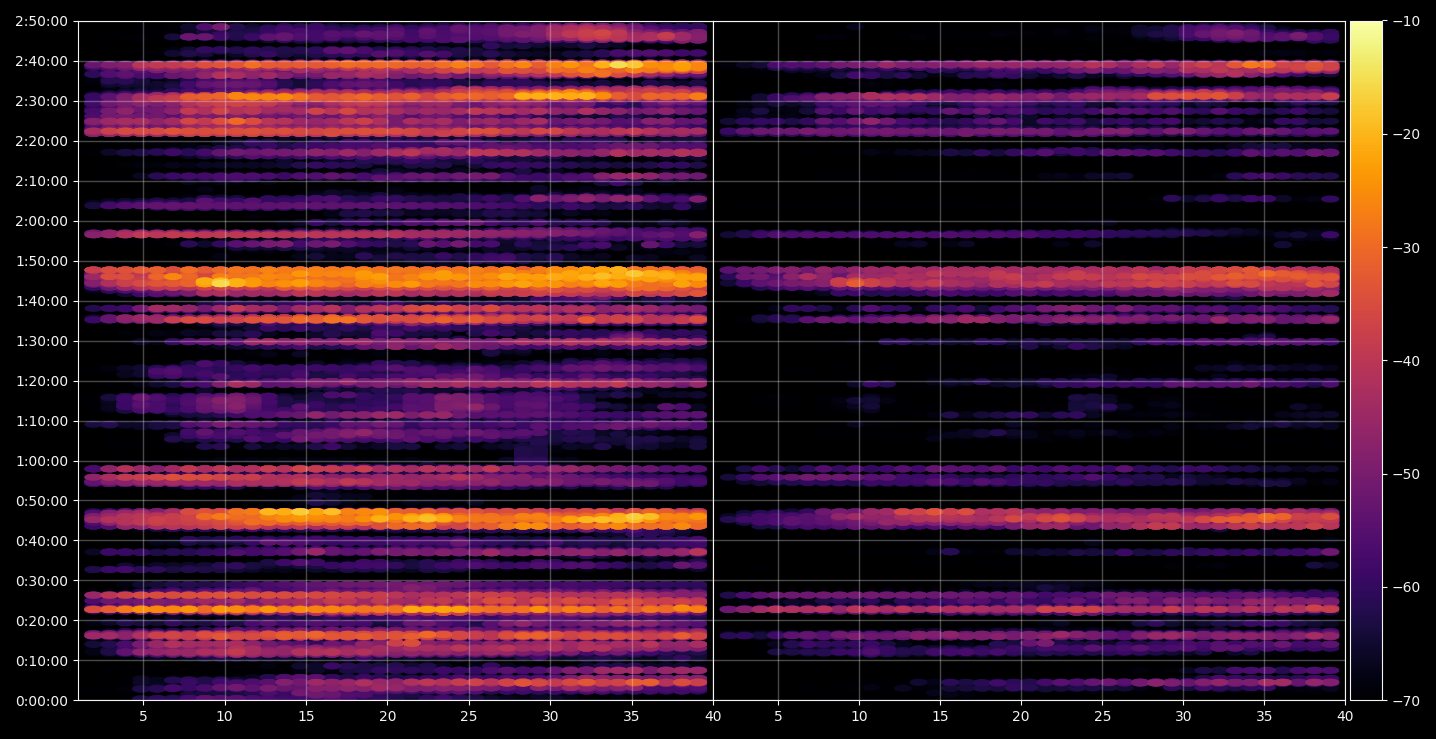This screenshot has width=1436, height=739.
Task: Click the 0:00:00 y-axis tick label
Action: tap(41, 701)
